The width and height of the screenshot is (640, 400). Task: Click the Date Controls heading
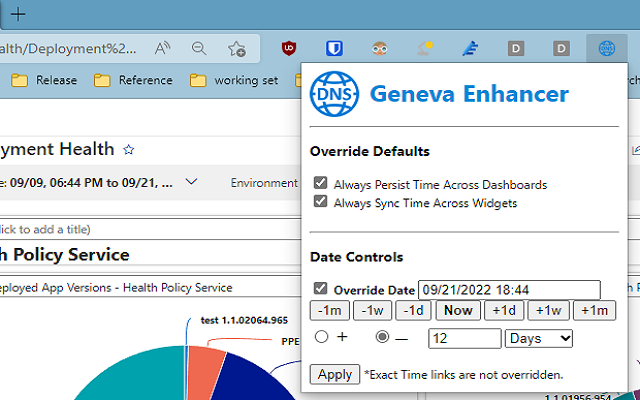356,257
